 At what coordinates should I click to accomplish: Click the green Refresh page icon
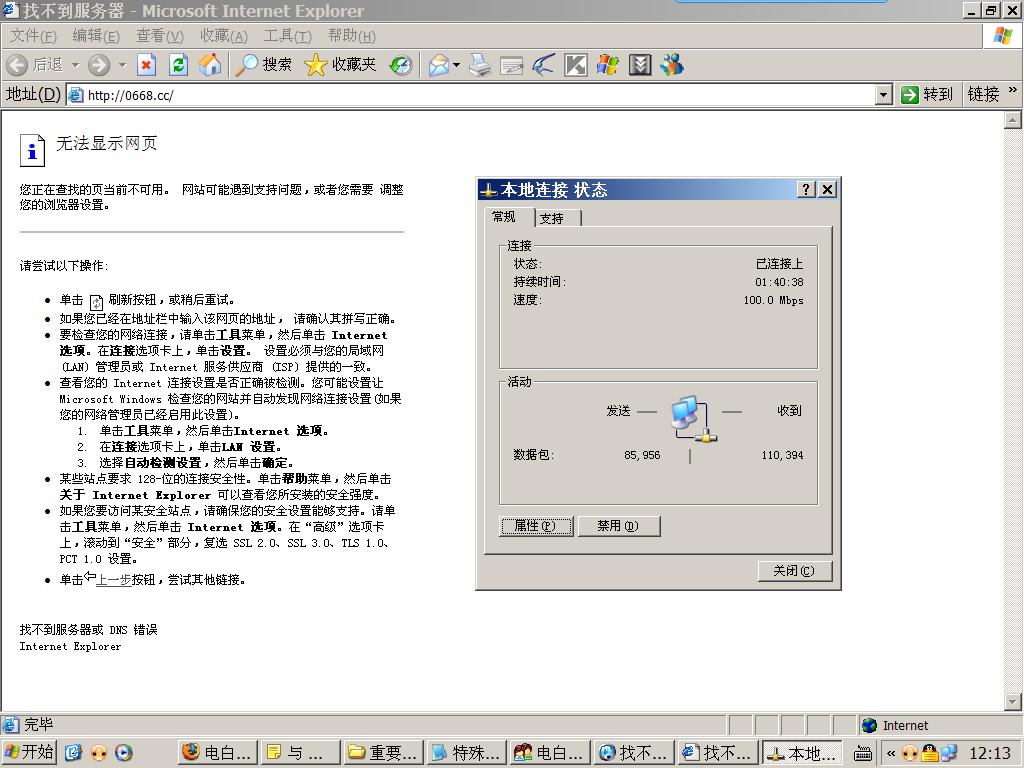point(178,65)
